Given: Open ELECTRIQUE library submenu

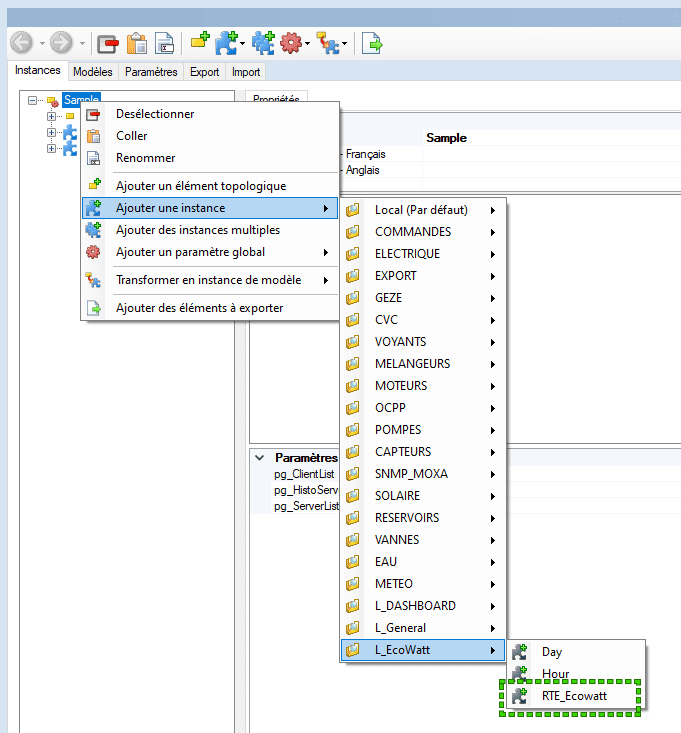Looking at the screenshot, I should point(423,254).
